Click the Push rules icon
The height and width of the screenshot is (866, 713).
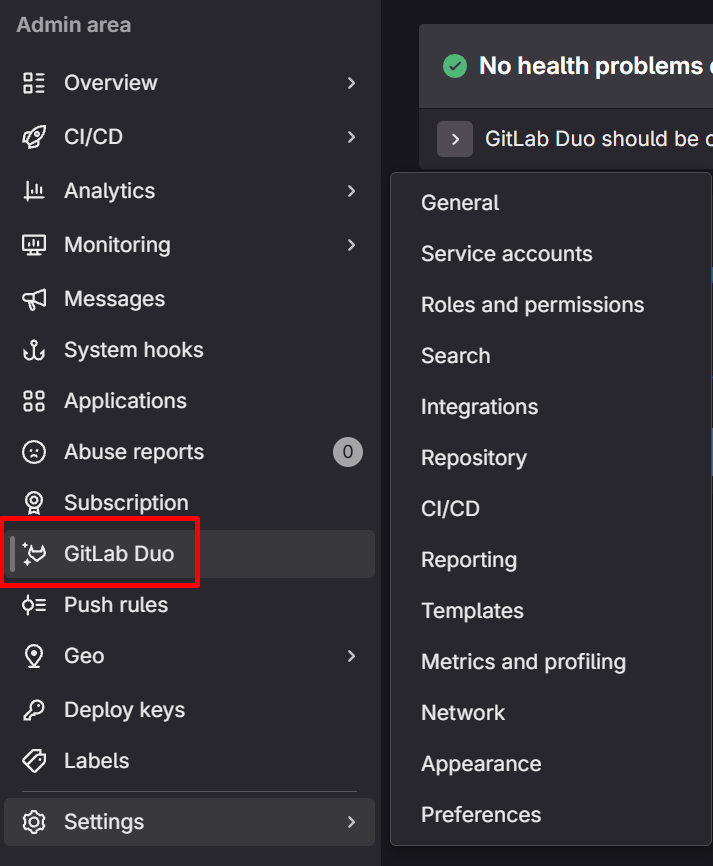point(34,605)
